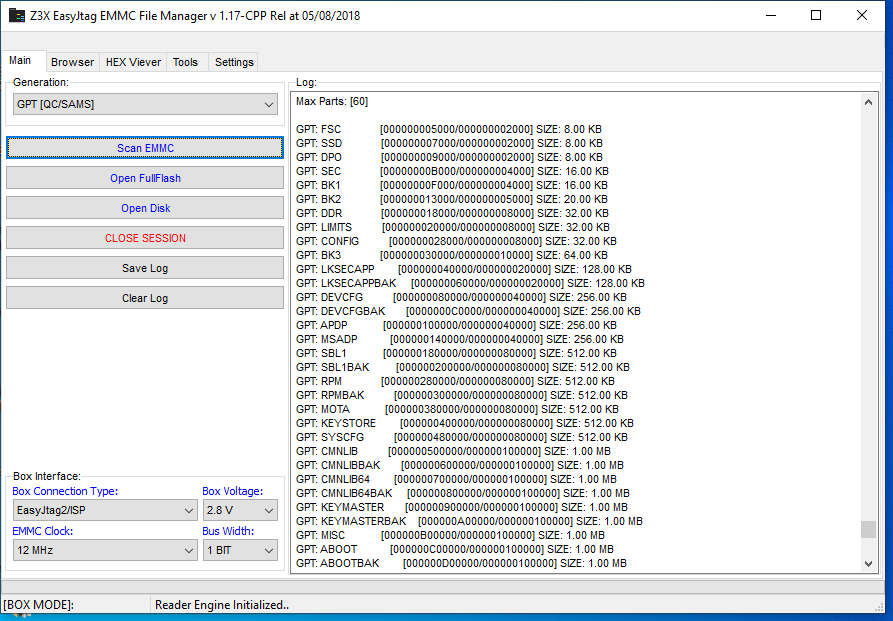Select the GPT: RPMBAK log entry
Screen dimensions: 893x621
click(x=462, y=395)
